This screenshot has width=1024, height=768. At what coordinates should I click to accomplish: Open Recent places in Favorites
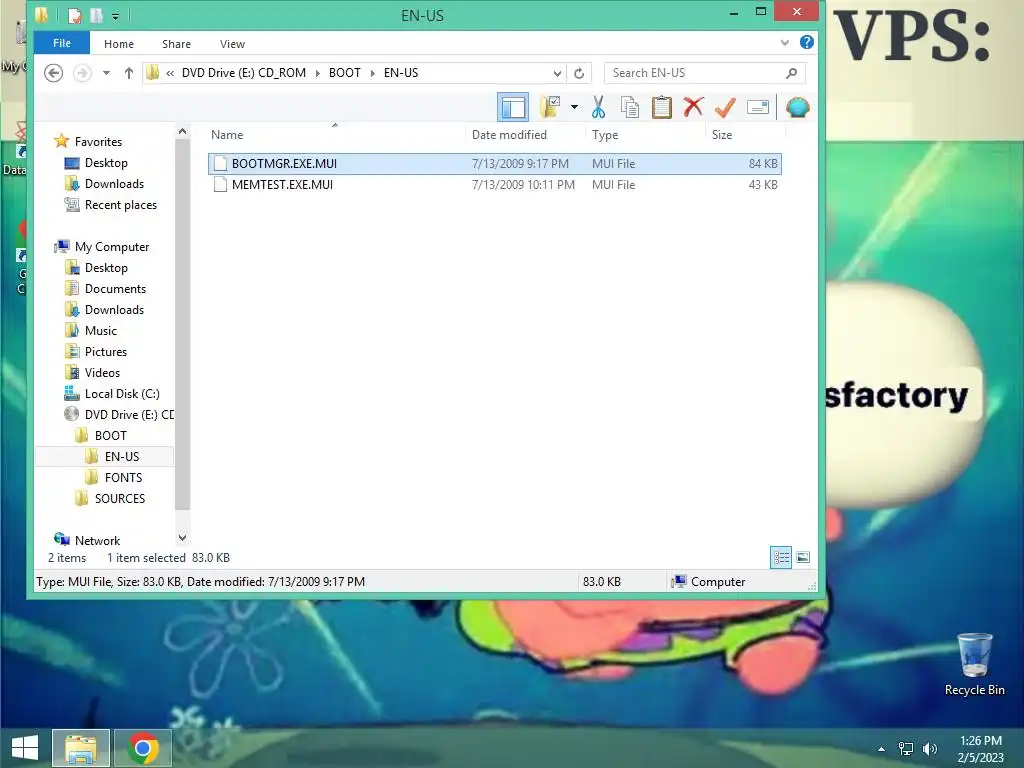[121, 204]
